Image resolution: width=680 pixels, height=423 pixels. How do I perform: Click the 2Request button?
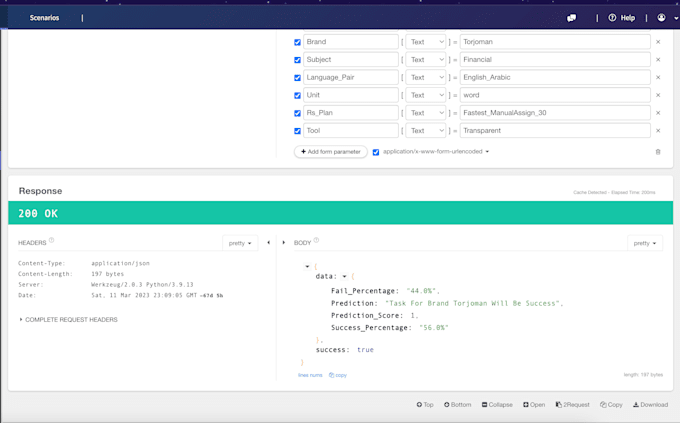pyautogui.click(x=572, y=404)
